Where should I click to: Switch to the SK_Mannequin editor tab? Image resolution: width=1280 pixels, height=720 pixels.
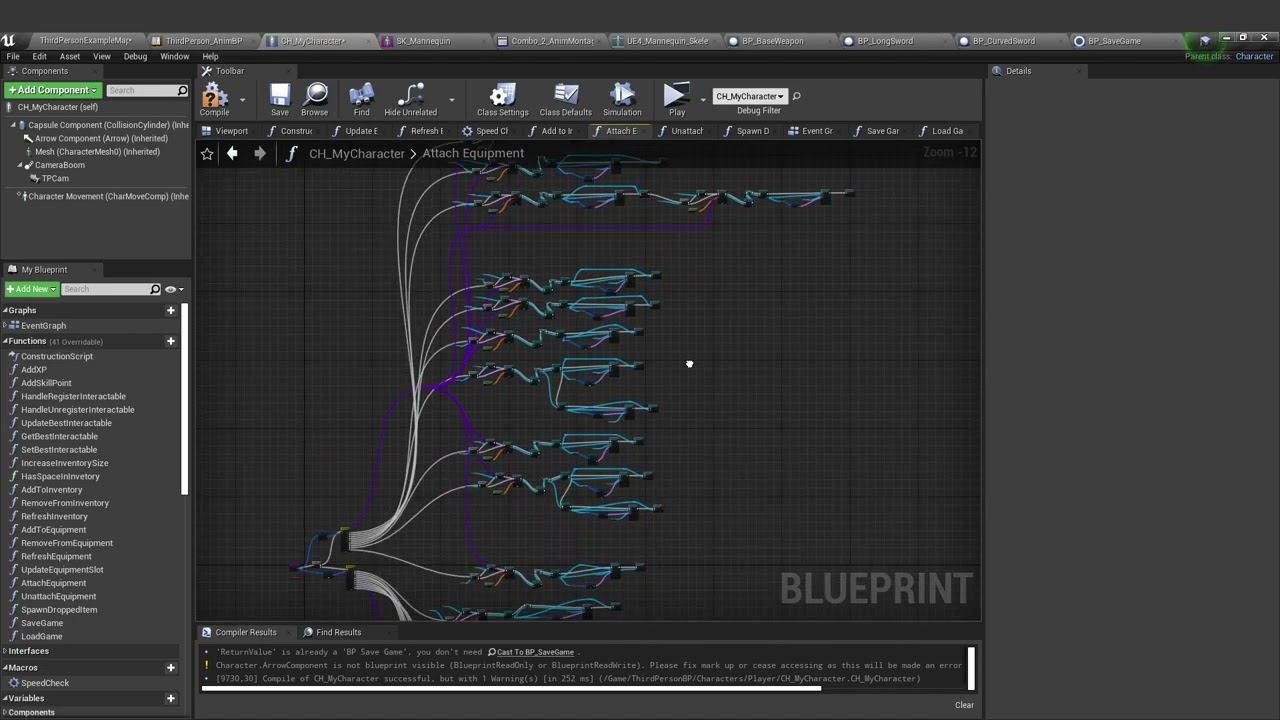423,41
